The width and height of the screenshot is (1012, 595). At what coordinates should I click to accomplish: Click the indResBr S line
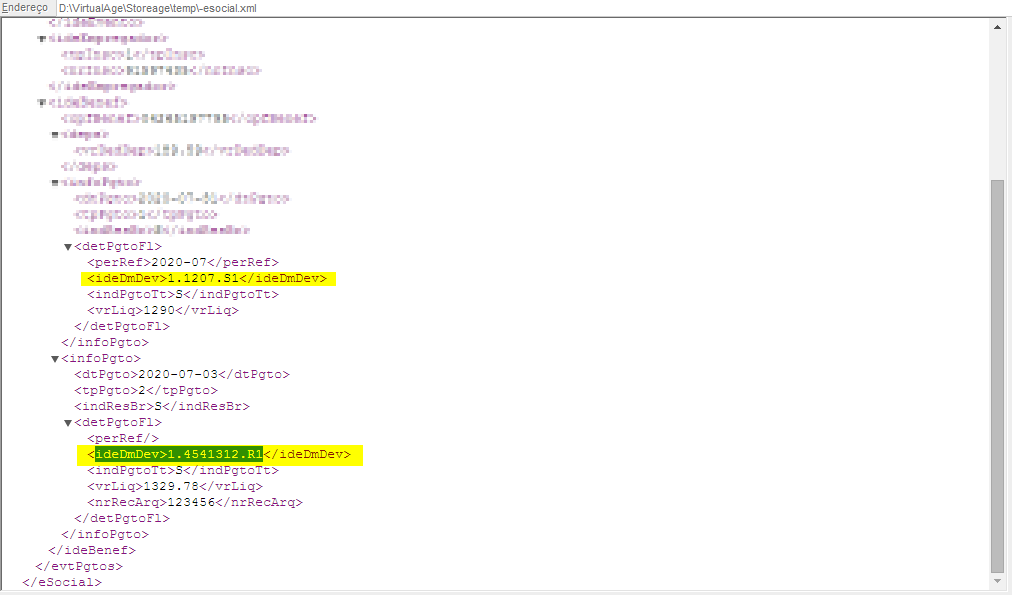[162, 407]
